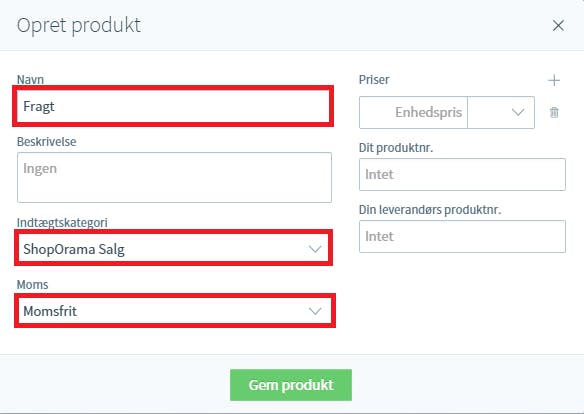Click the Moms label text
Viewport: 584px width, 414px height.
32,285
